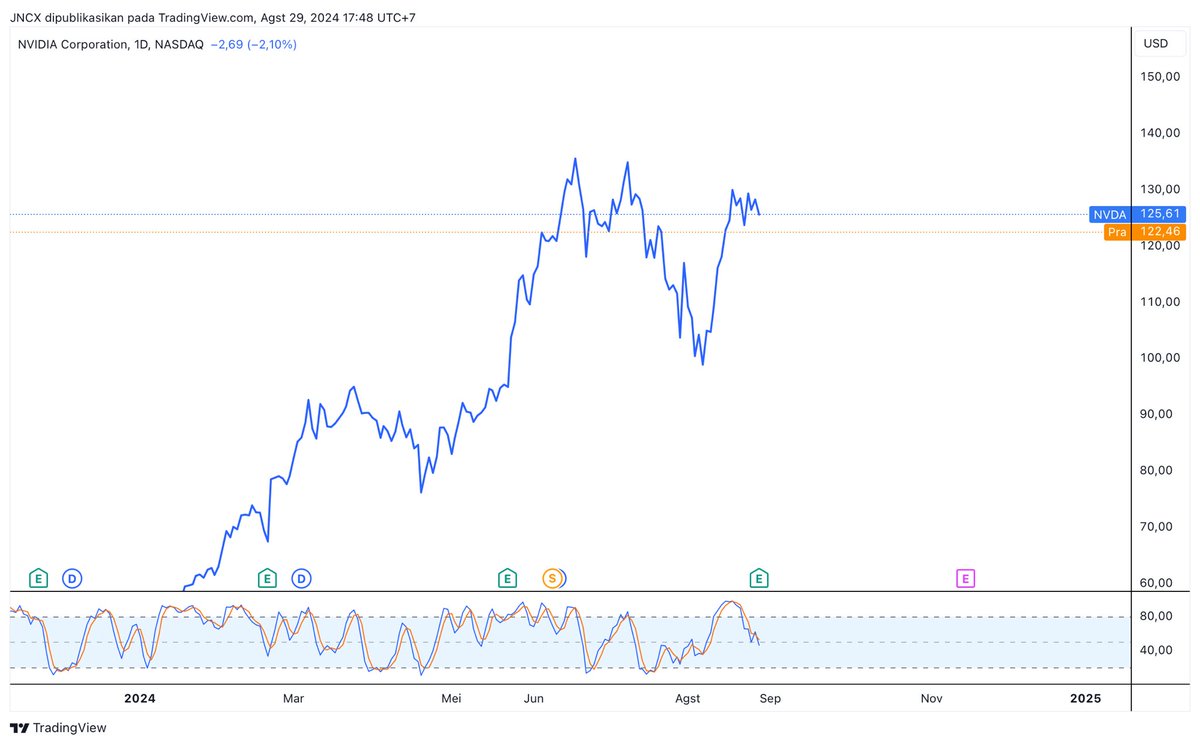Click the Mei time axis label
Screen dimensions: 1200x746
(x=451, y=698)
